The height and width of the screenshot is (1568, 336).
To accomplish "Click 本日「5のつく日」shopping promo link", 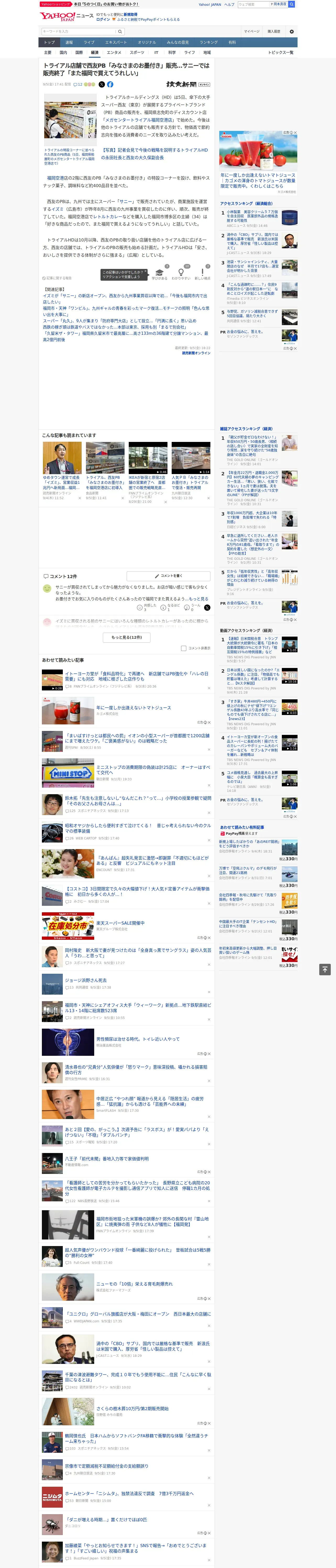I will 105,4.
